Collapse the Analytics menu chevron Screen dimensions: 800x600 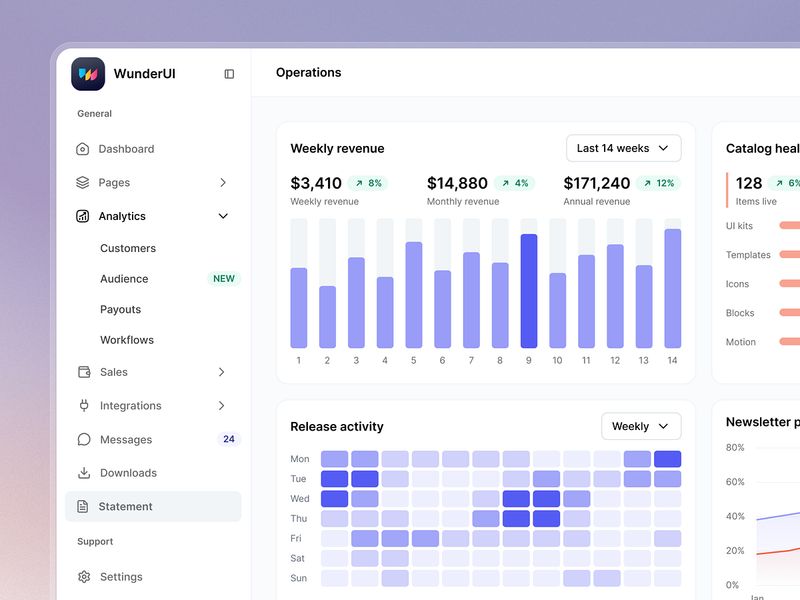(x=223, y=216)
